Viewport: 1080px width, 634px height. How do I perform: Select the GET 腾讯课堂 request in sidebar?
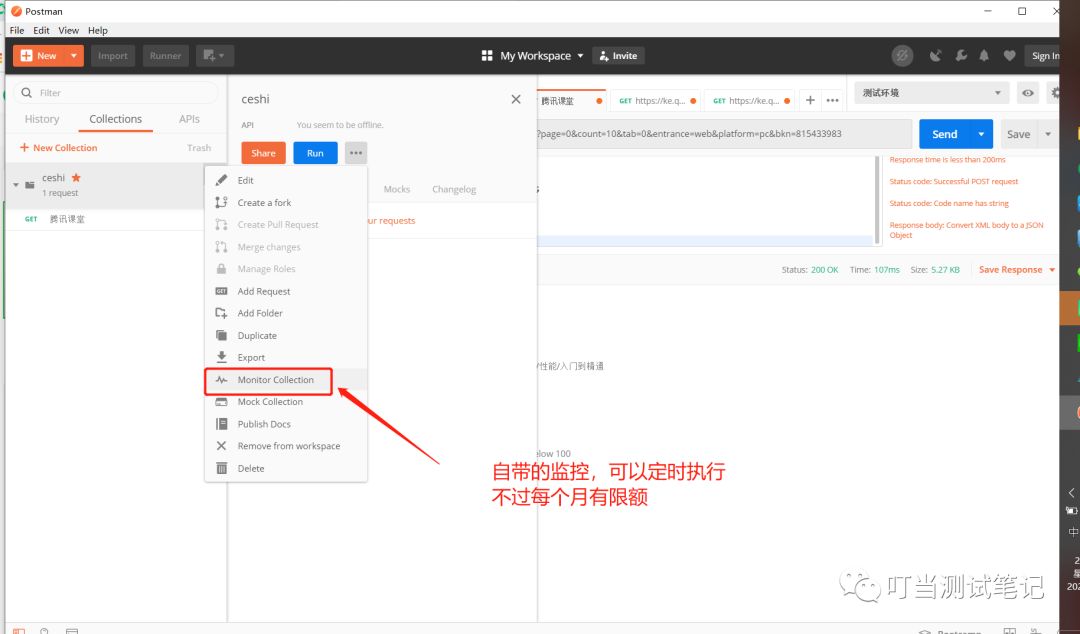coord(116,219)
